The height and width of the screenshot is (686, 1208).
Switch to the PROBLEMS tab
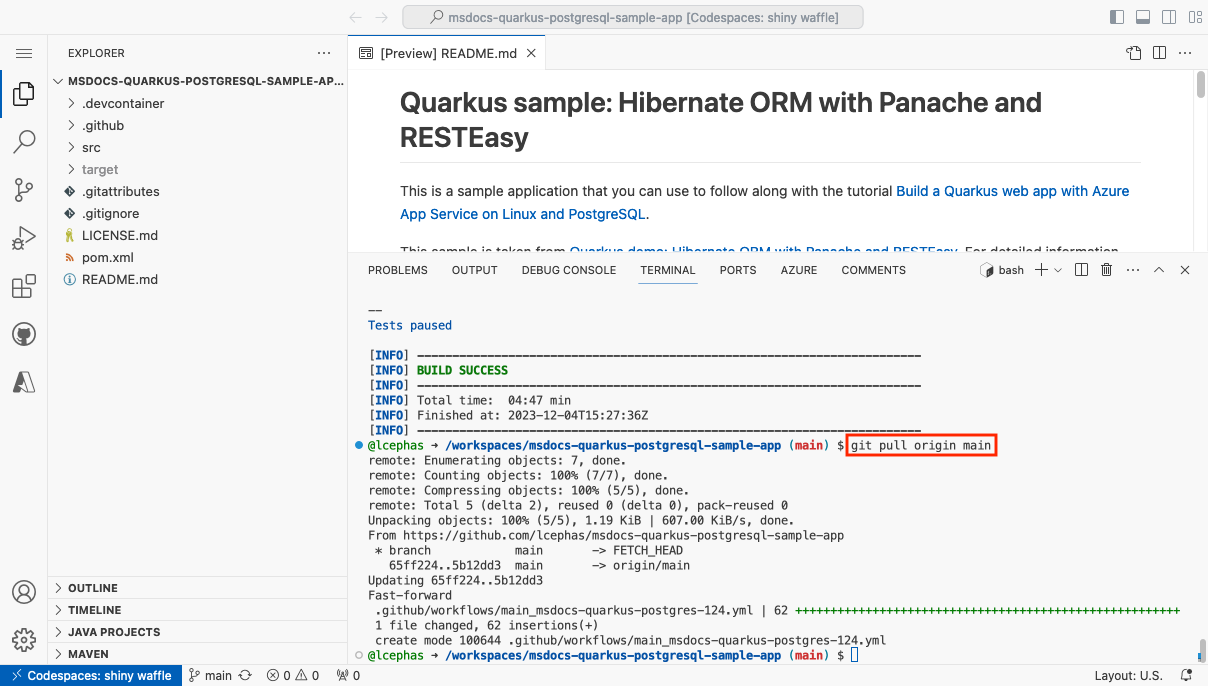(x=398, y=270)
